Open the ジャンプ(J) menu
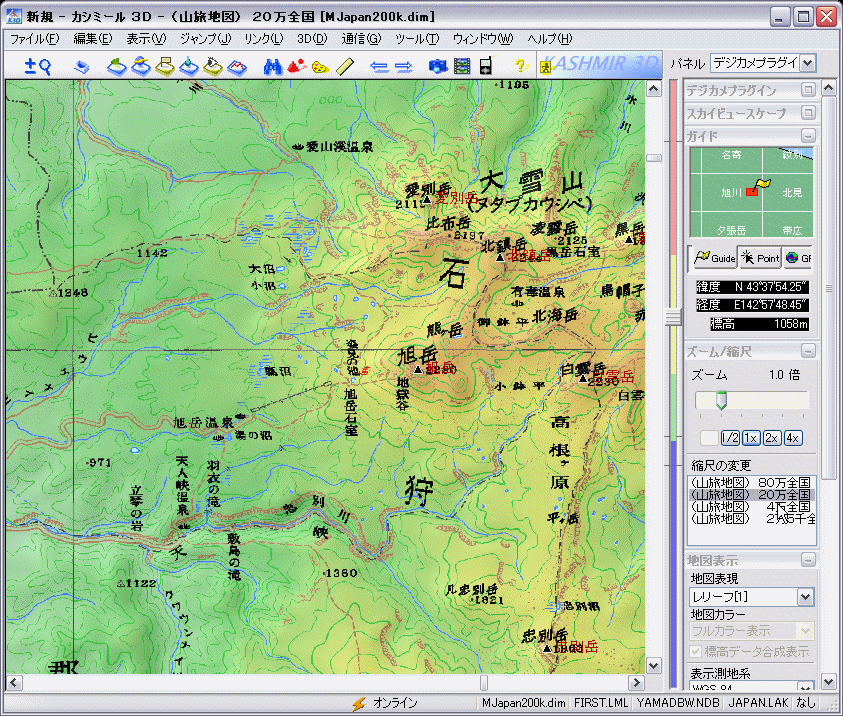The image size is (843, 716). (205, 39)
